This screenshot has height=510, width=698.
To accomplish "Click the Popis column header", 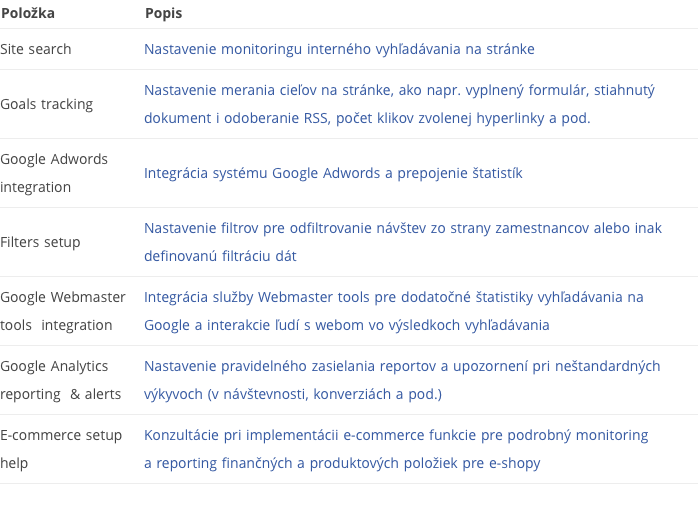I will [x=163, y=14].
